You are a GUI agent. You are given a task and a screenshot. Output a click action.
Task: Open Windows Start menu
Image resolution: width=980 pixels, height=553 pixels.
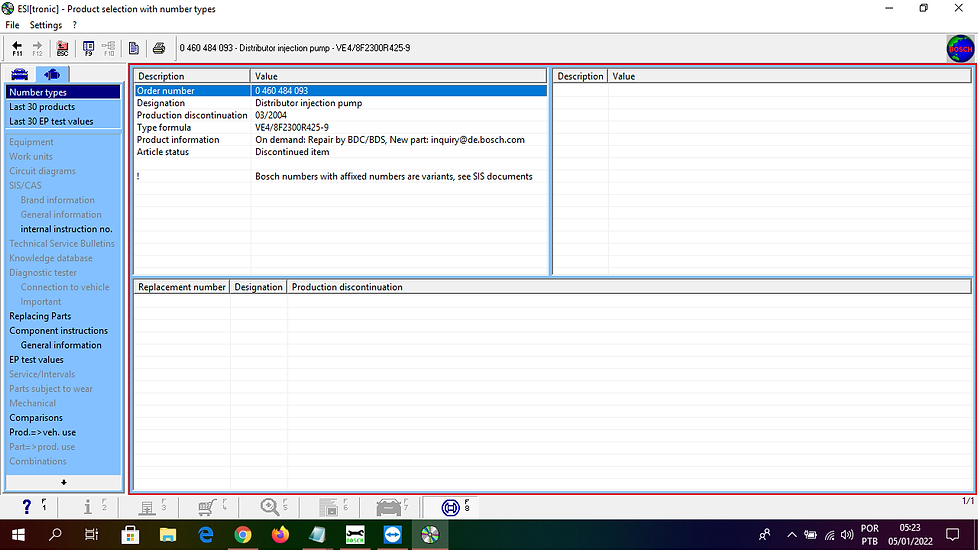(x=18, y=535)
